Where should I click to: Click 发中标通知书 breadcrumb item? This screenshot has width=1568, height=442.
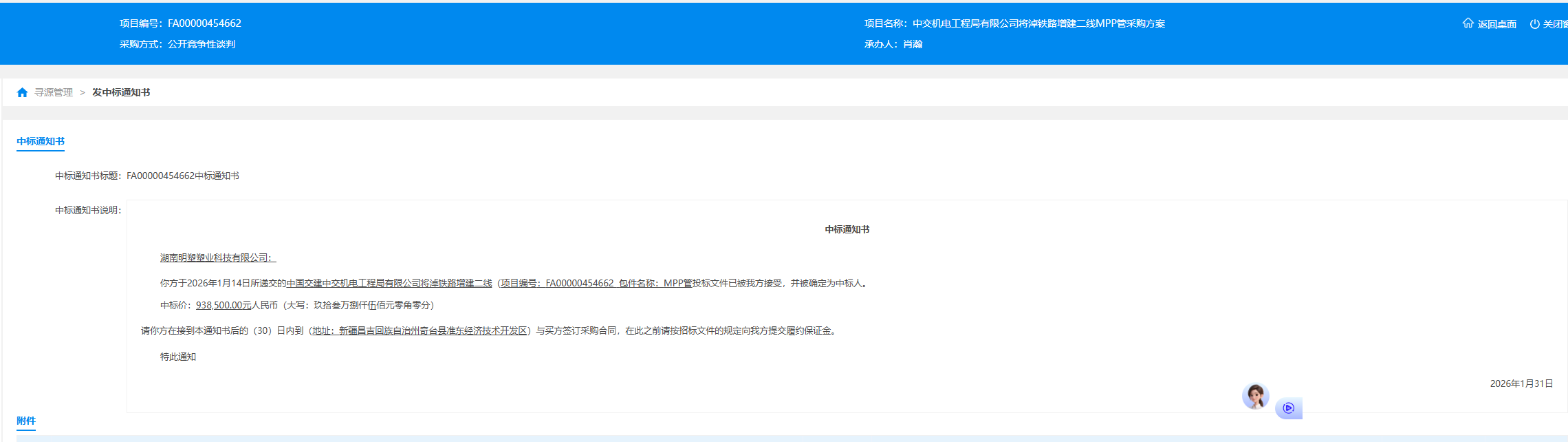(121, 92)
